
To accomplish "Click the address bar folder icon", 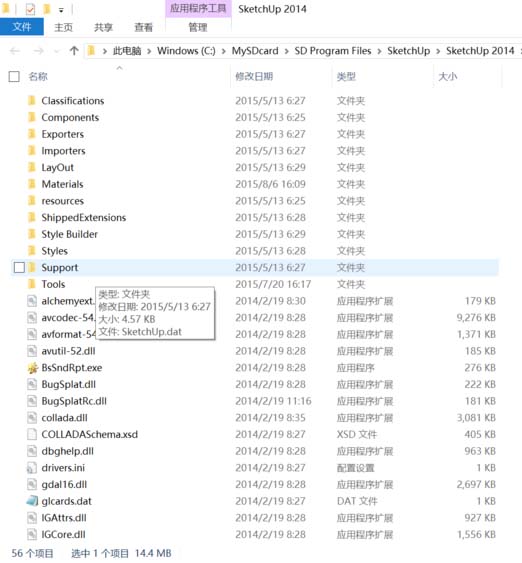I will [92, 51].
